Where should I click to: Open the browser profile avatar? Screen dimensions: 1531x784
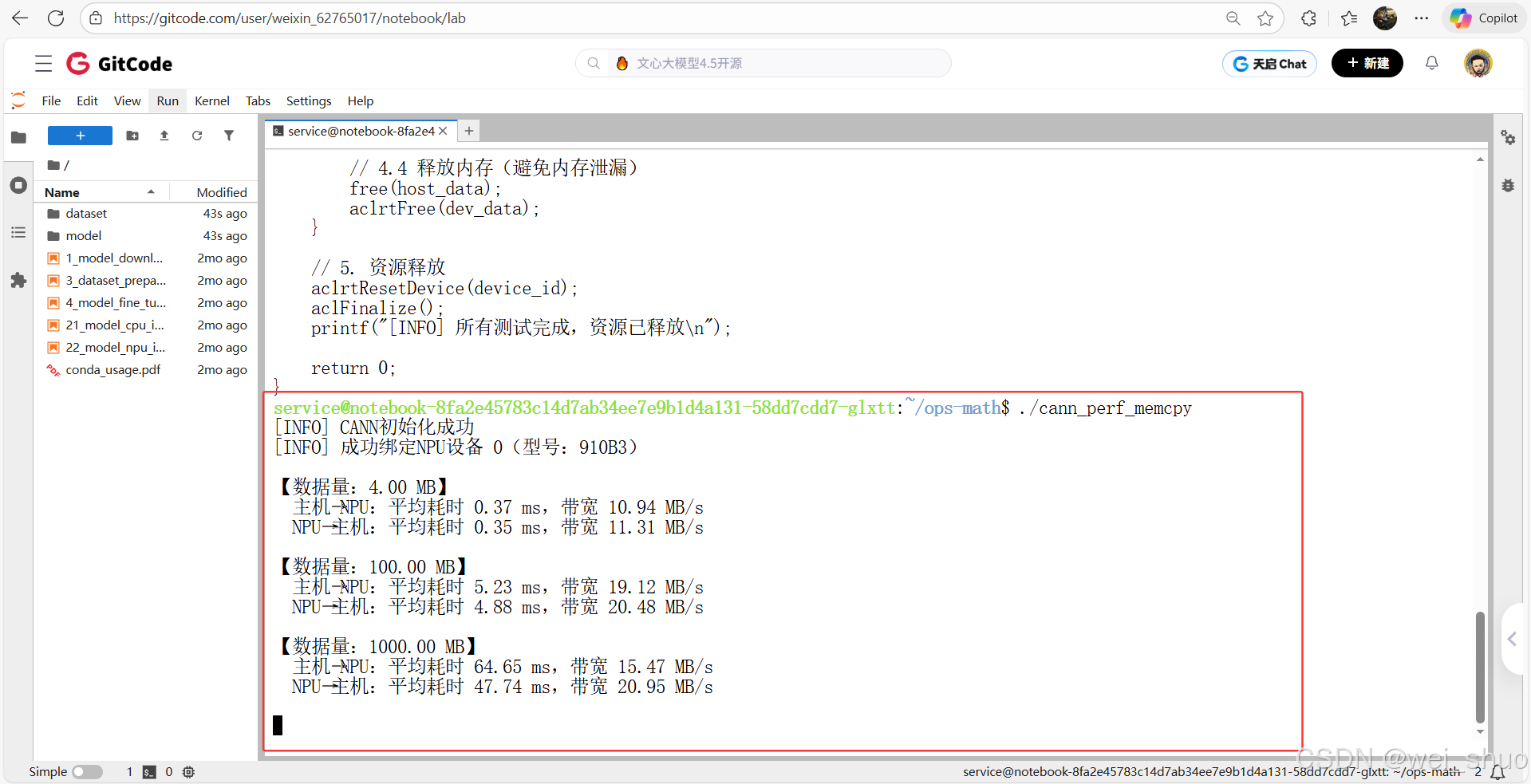pos(1385,18)
